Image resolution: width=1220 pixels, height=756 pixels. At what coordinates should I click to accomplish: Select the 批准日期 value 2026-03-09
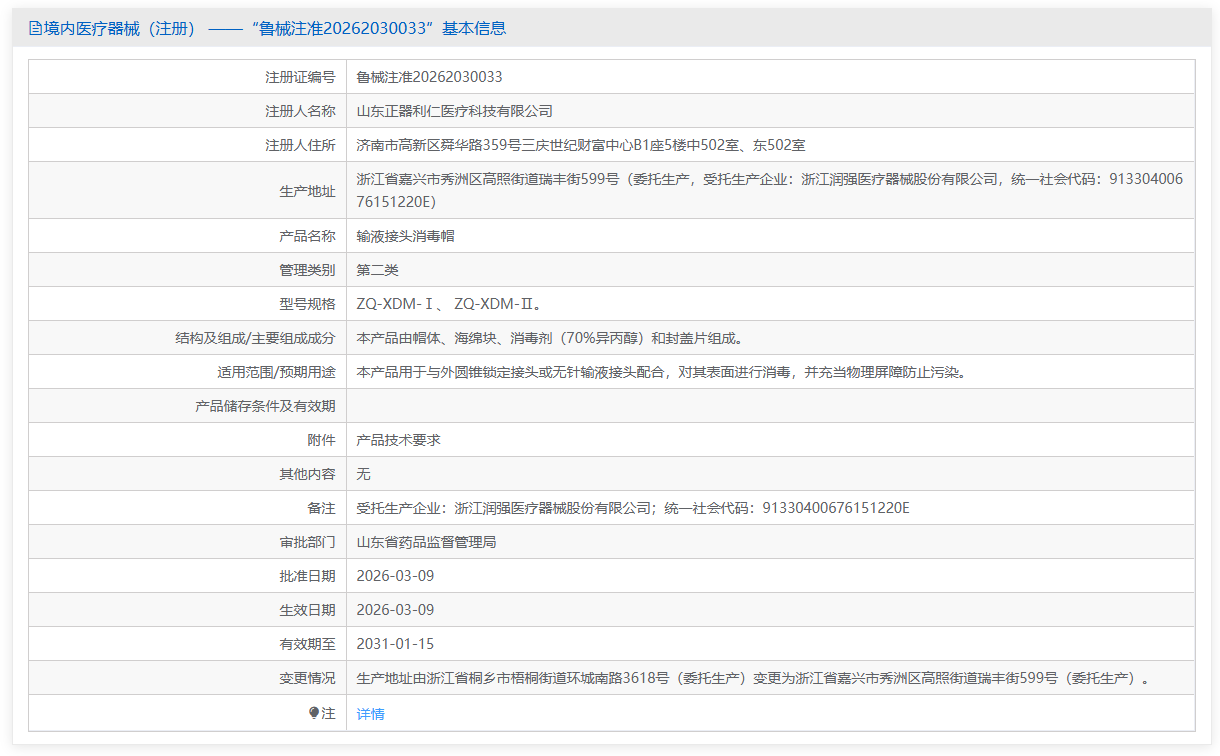click(x=395, y=576)
